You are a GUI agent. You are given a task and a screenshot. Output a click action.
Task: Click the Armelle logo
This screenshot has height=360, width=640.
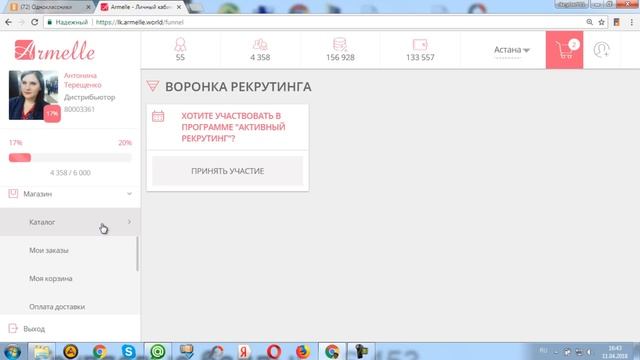pyautogui.click(x=55, y=50)
